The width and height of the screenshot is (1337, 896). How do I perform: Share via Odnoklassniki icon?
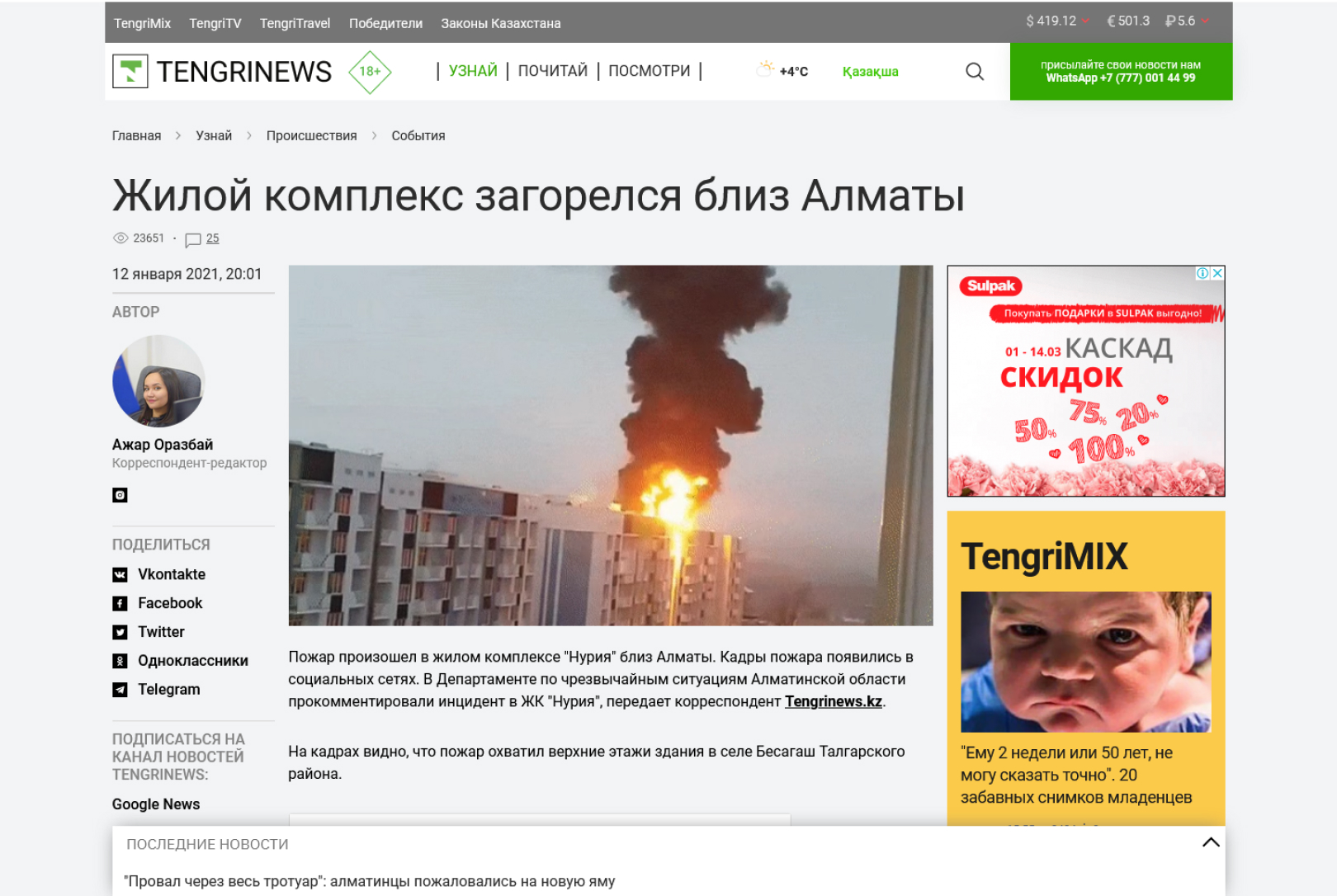point(120,661)
